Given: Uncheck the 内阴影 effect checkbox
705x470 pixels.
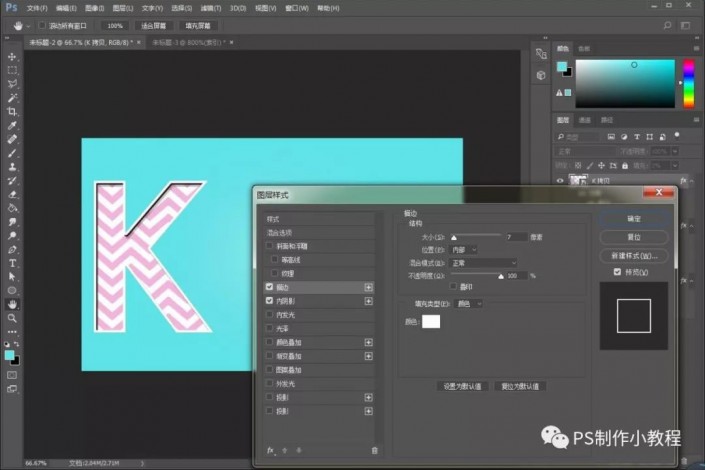Looking at the screenshot, I should click(269, 300).
